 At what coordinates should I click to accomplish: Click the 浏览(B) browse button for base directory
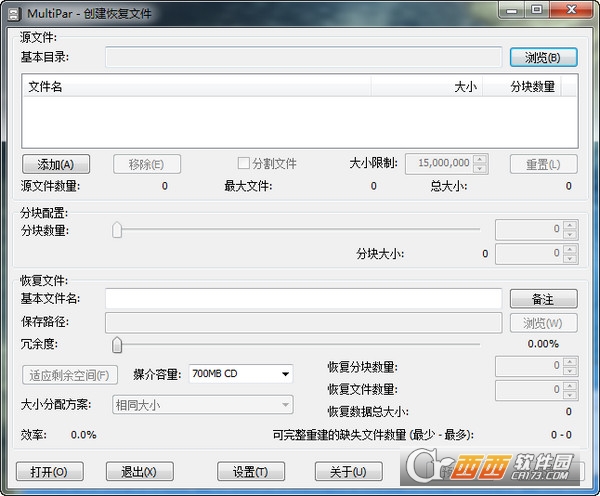pos(543,57)
